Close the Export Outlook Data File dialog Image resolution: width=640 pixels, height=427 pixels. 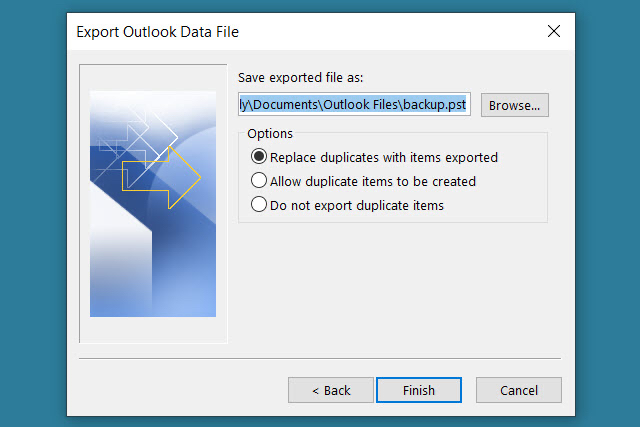click(554, 31)
